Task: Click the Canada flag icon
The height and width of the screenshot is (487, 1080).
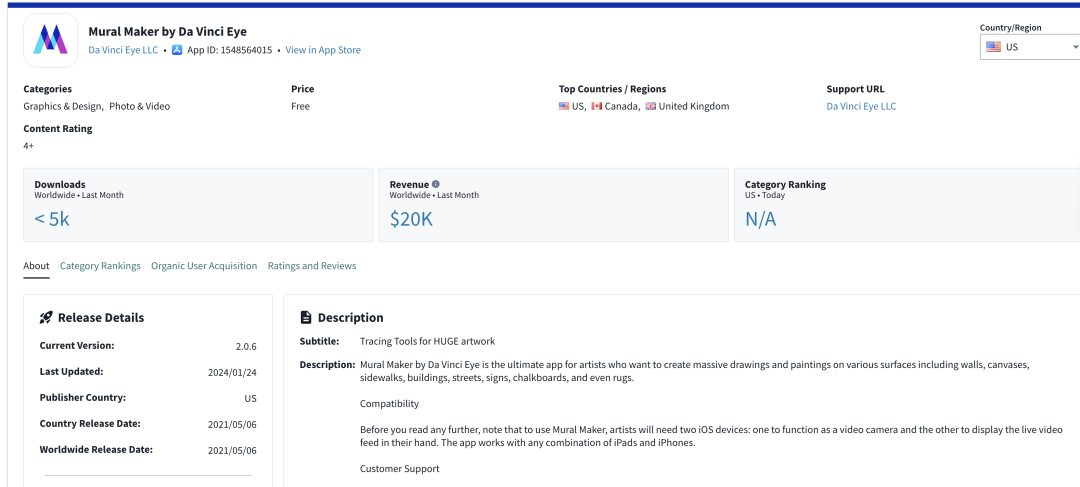Action: (596, 106)
